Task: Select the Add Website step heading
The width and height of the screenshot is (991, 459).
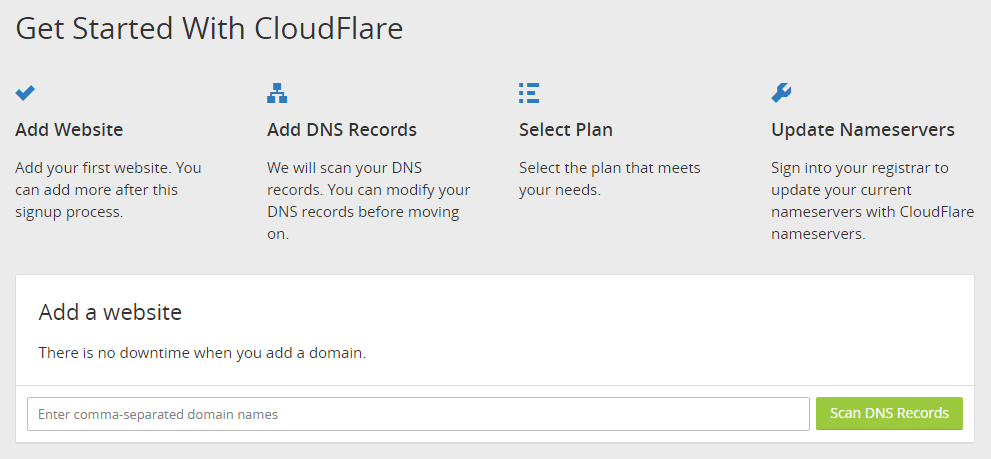Action: [x=69, y=130]
